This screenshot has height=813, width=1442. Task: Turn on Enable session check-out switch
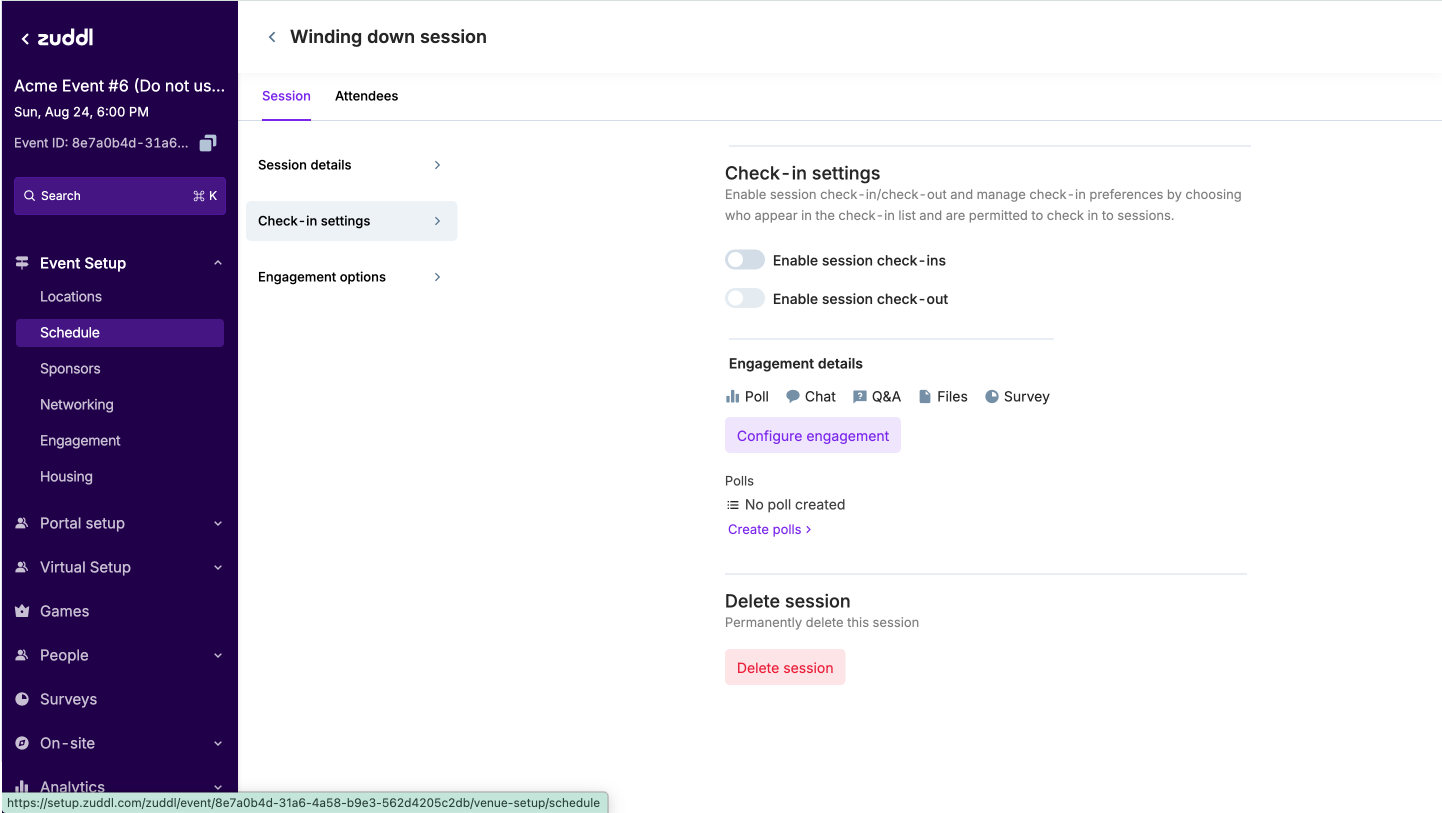[x=745, y=298]
